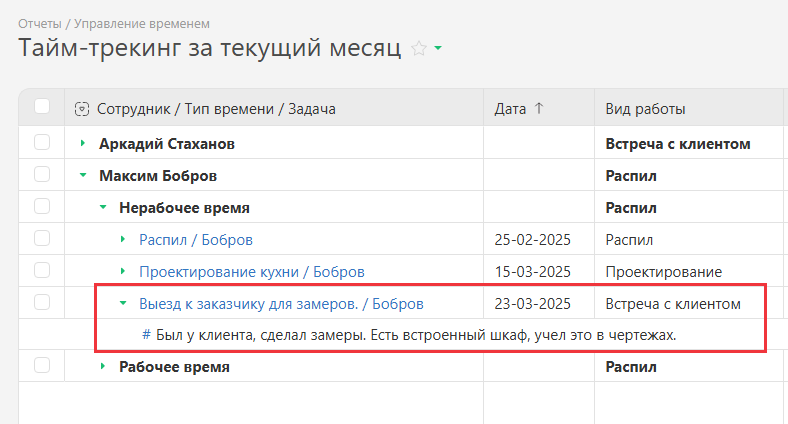Click the date 25-02-2025
This screenshot has height=424, width=788.
pyautogui.click(x=532, y=240)
